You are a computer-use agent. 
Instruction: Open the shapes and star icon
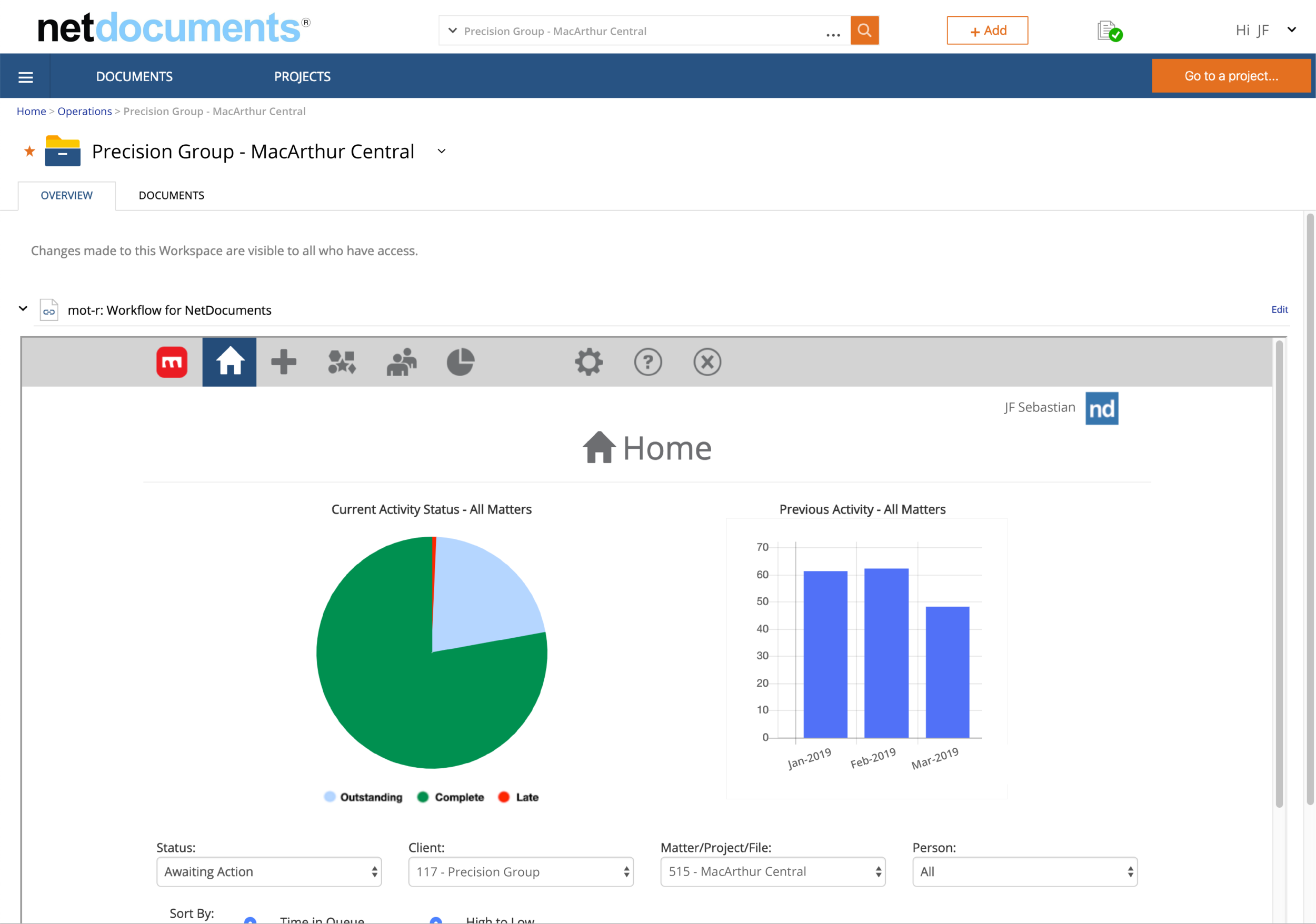click(x=342, y=362)
